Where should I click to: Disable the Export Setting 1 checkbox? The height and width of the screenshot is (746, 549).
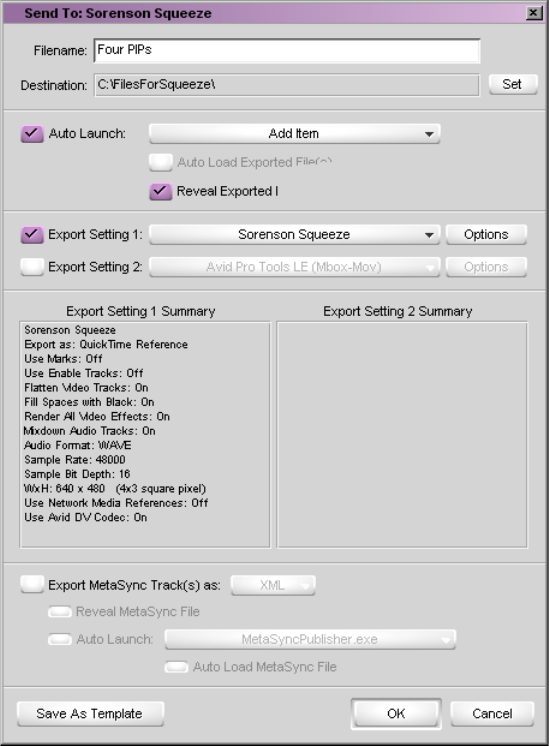32,235
